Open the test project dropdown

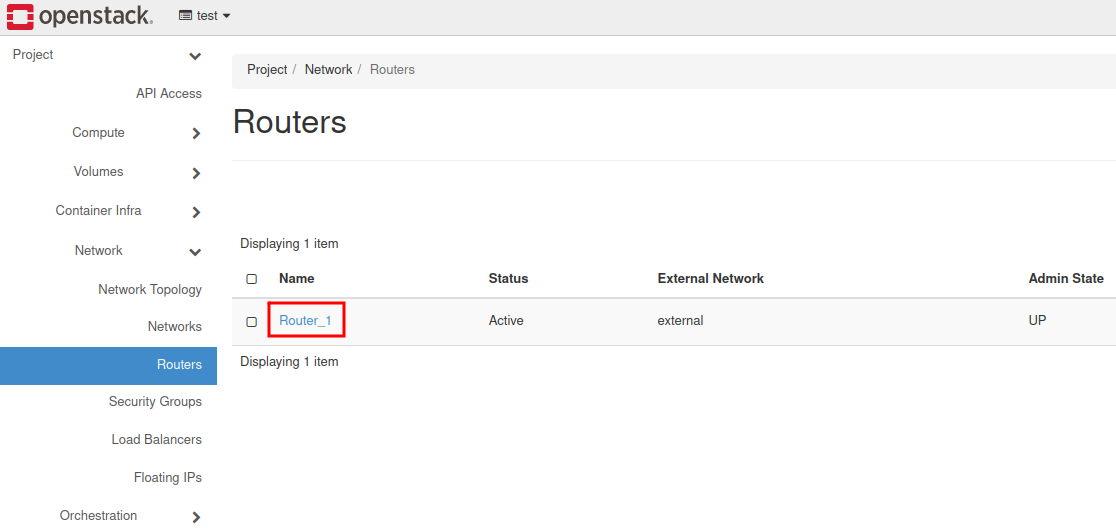(205, 16)
